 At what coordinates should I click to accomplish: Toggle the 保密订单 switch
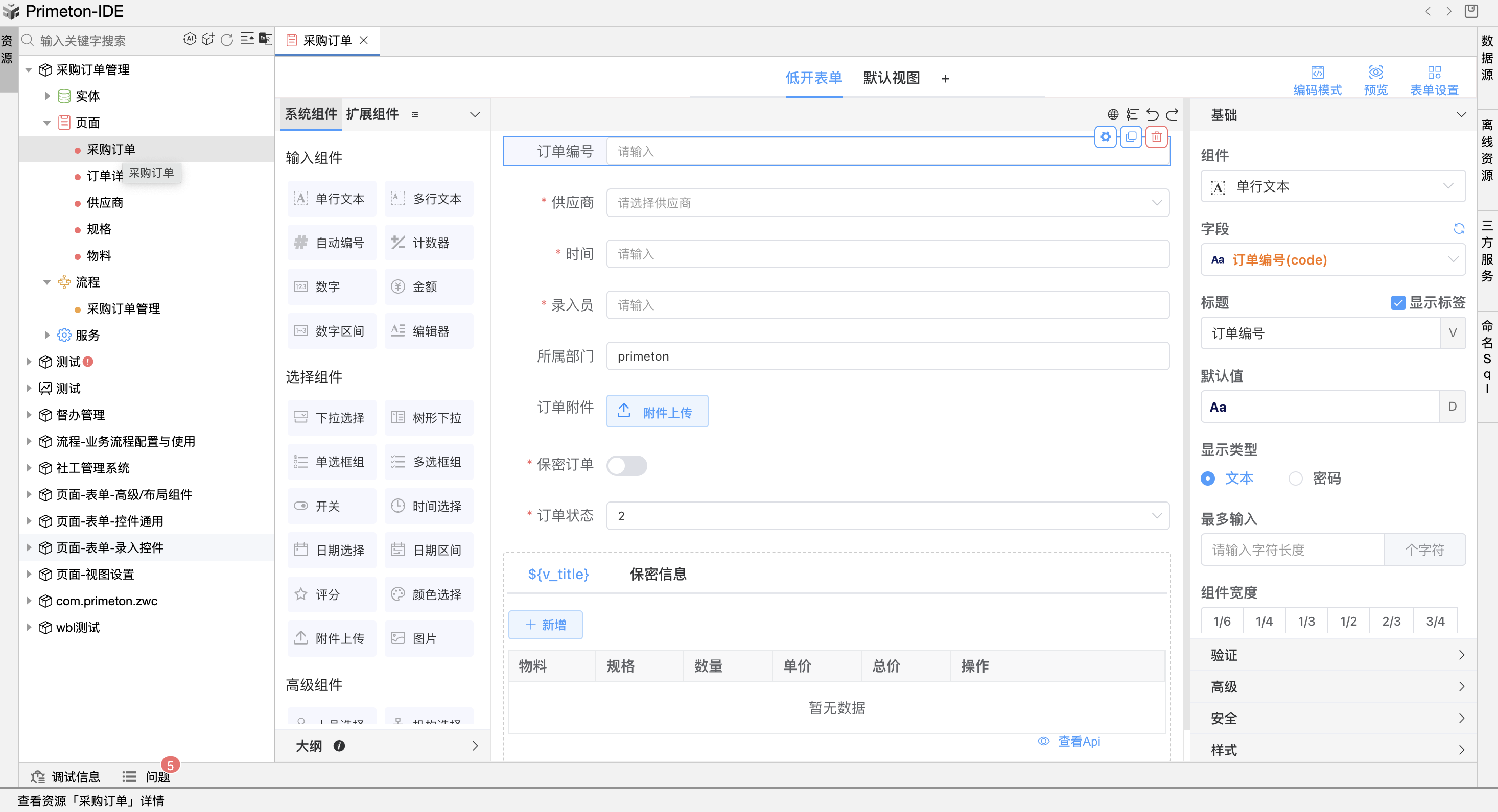[626, 465]
